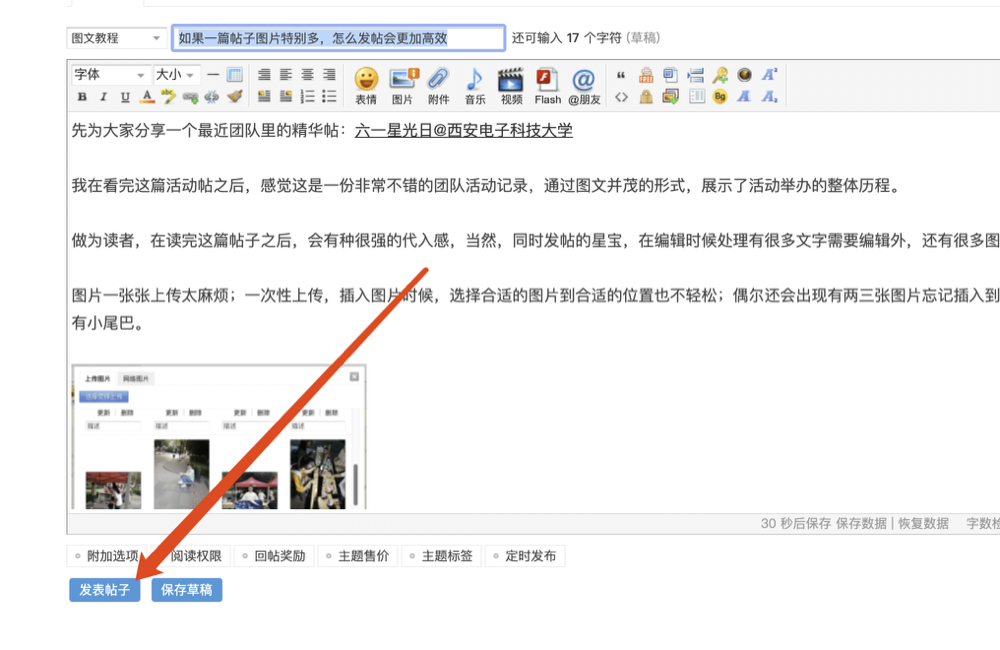Insert a horizontal rule line
The width and height of the screenshot is (1000, 650).
[213, 75]
